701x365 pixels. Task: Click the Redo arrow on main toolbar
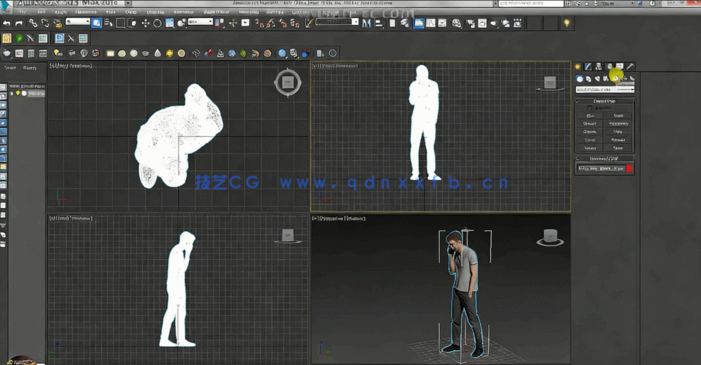tap(19, 23)
